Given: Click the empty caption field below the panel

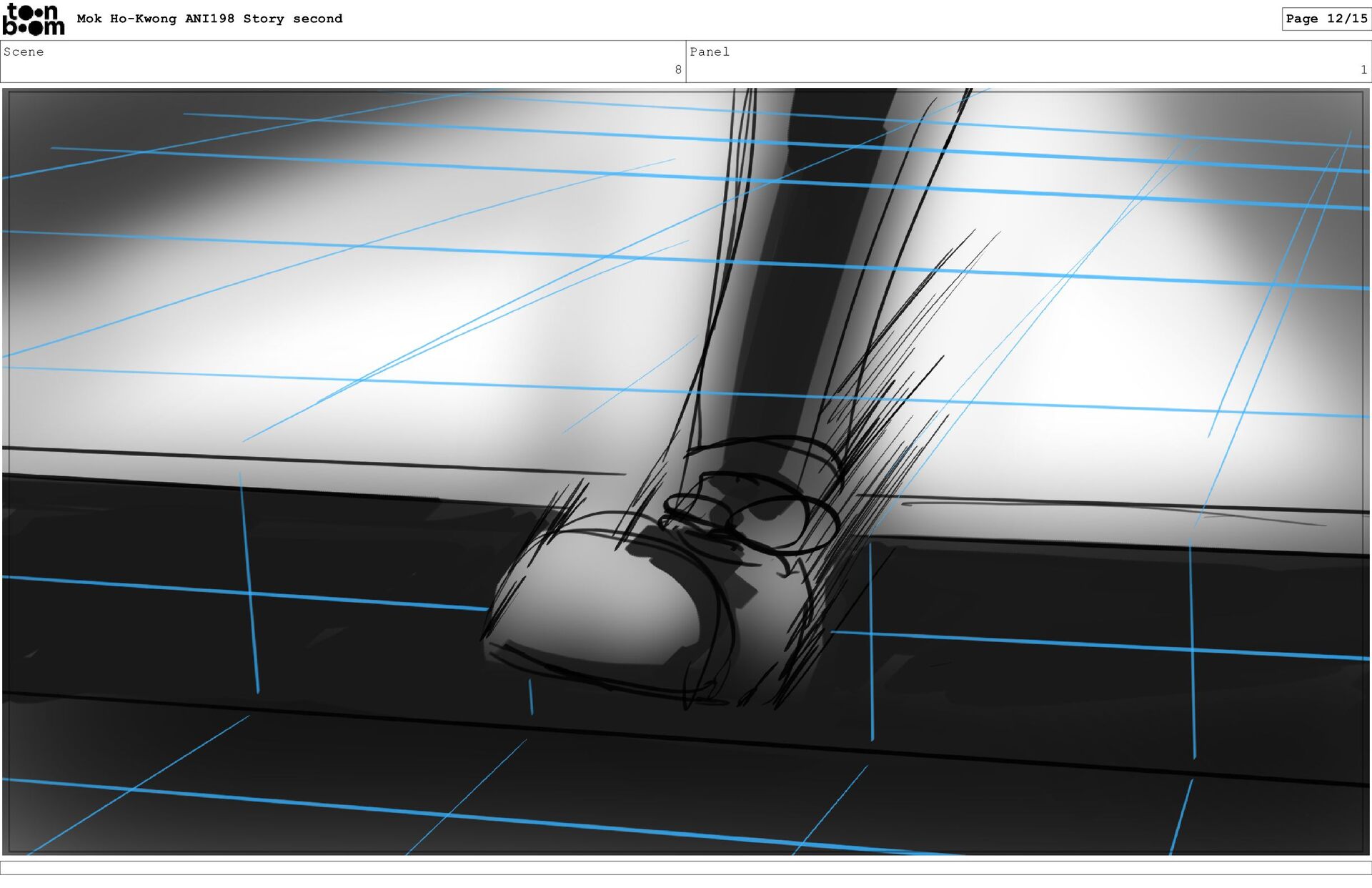Looking at the screenshot, I should click(686, 867).
